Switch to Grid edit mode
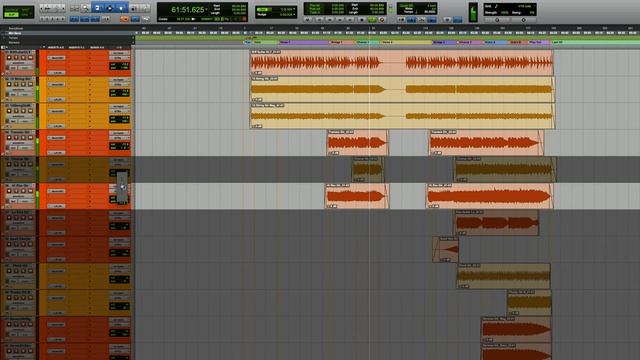The image size is (640, 360). click(x=26, y=15)
